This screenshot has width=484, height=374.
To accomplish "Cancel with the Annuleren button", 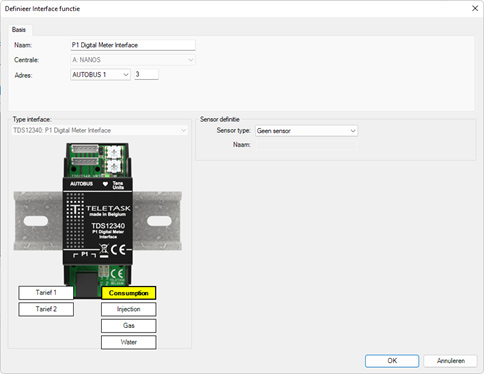I will pos(451,361).
